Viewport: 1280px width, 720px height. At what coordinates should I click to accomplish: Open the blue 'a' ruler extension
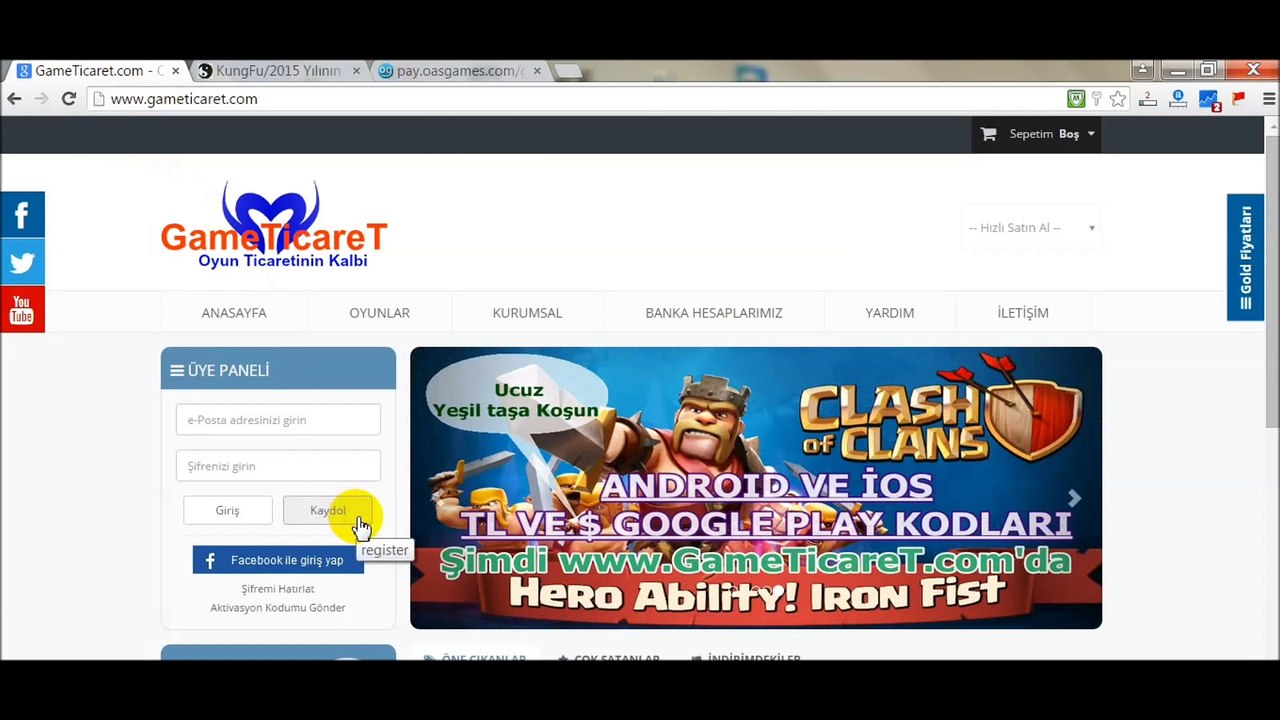[x=1178, y=99]
